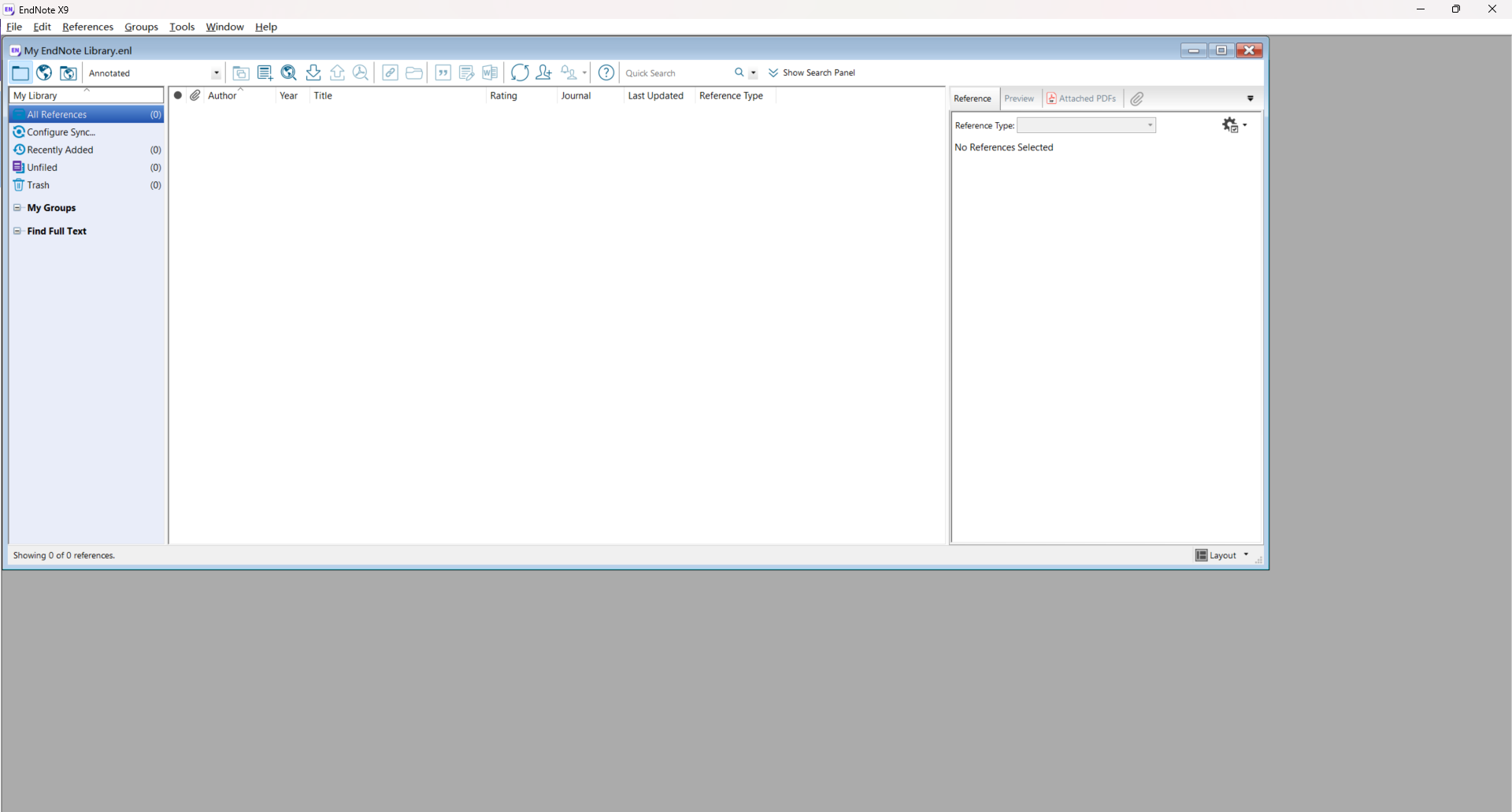Image resolution: width=1512 pixels, height=812 pixels.
Task: Open the Window menu
Action: (x=225, y=27)
